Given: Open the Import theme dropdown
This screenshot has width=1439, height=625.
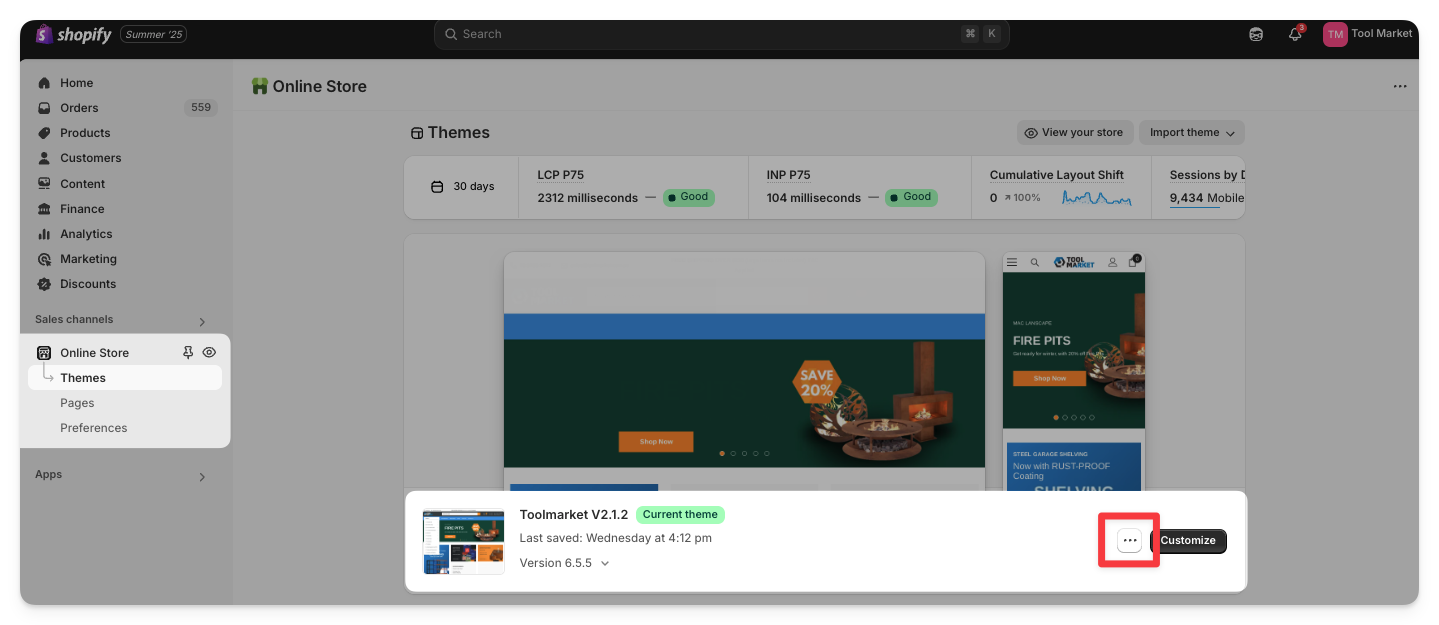Looking at the screenshot, I should [1192, 133].
